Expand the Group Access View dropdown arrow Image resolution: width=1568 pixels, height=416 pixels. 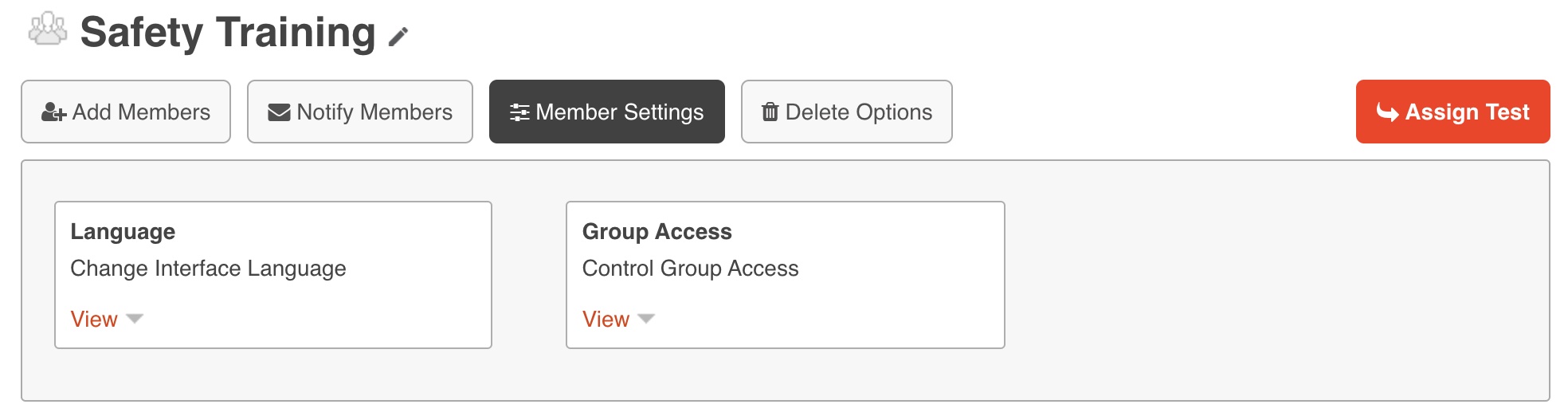(x=646, y=319)
